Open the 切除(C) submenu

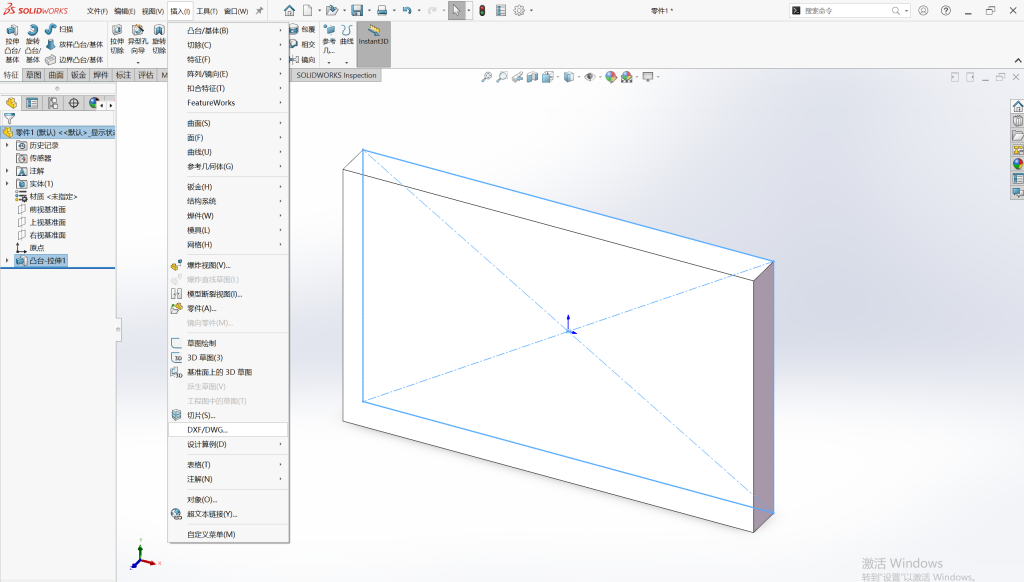tap(228, 45)
